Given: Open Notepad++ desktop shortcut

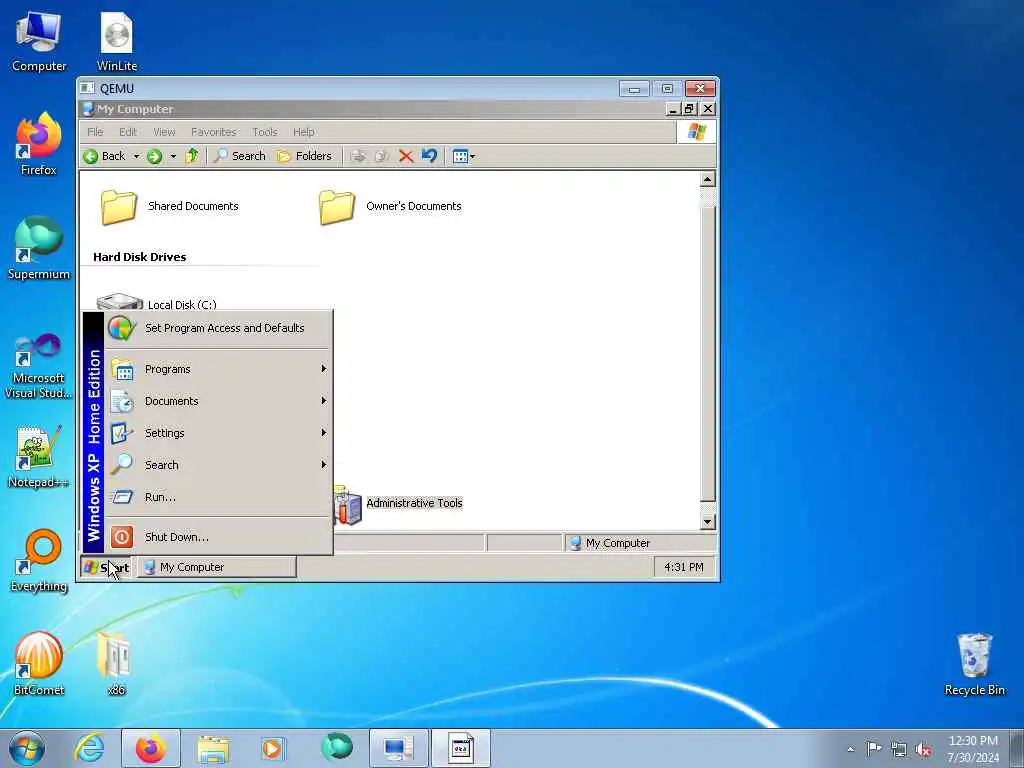Looking at the screenshot, I should (x=39, y=457).
